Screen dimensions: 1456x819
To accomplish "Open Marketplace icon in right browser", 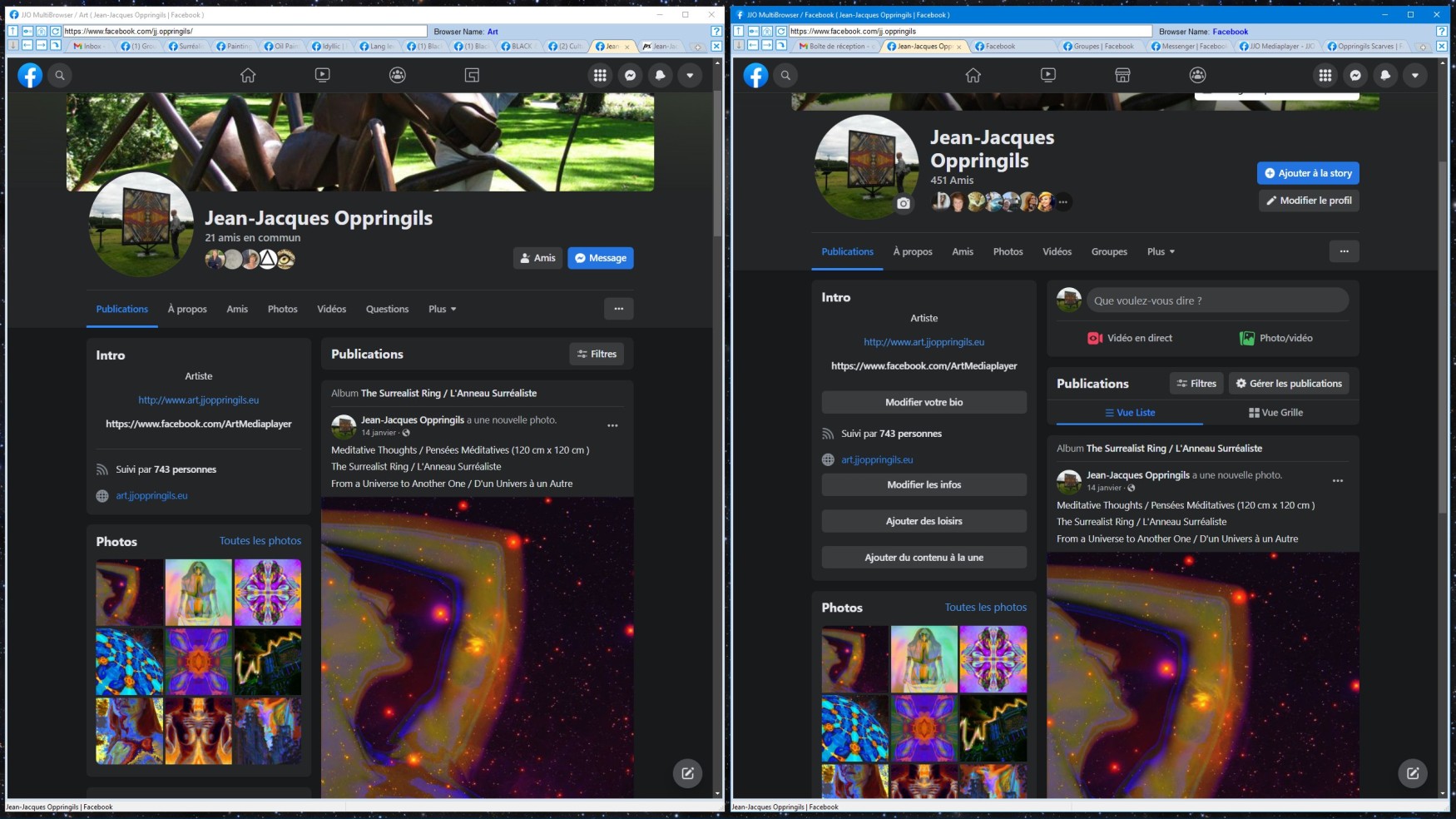I will 1122,76.
